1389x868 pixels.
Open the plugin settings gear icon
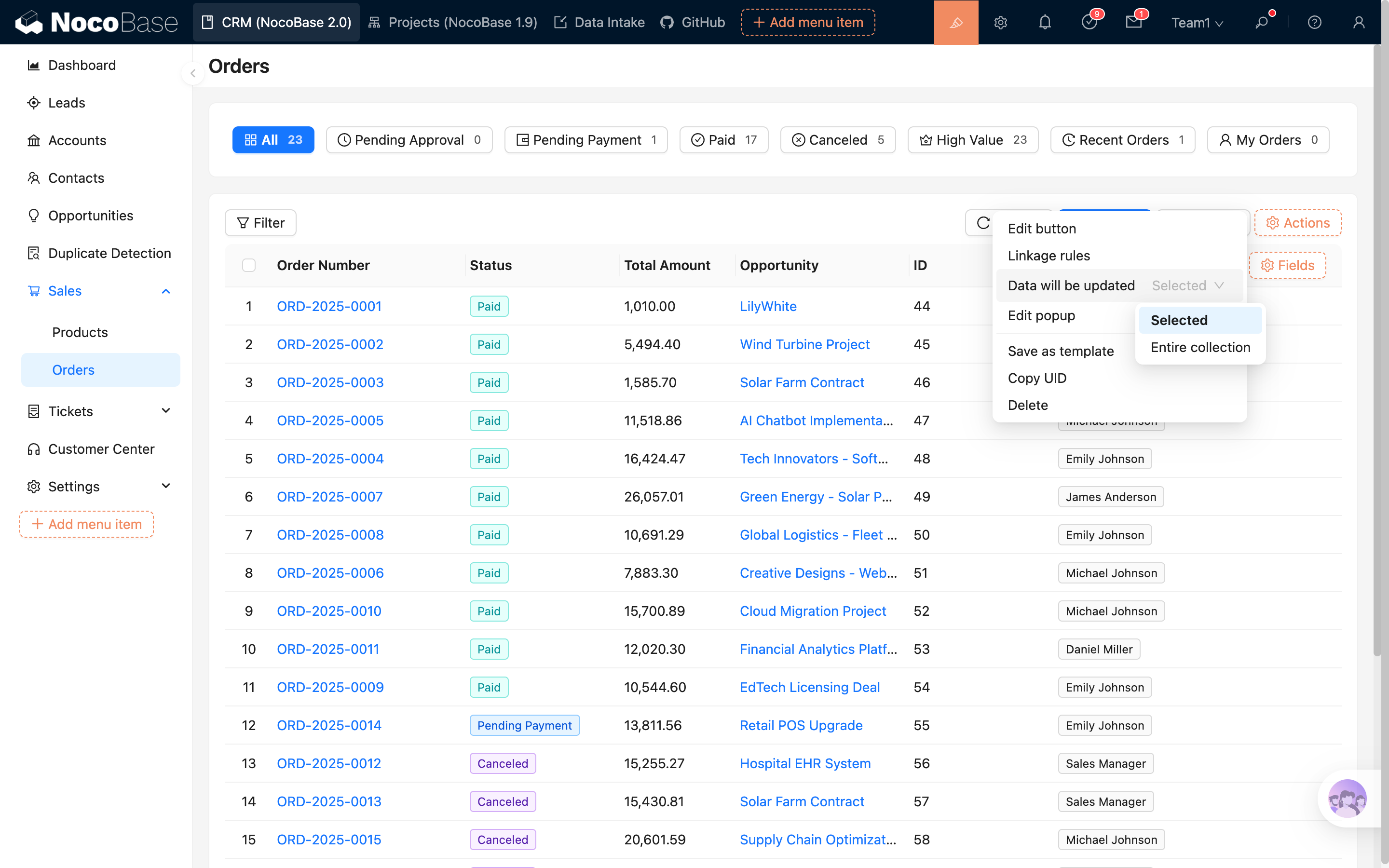(1000, 22)
